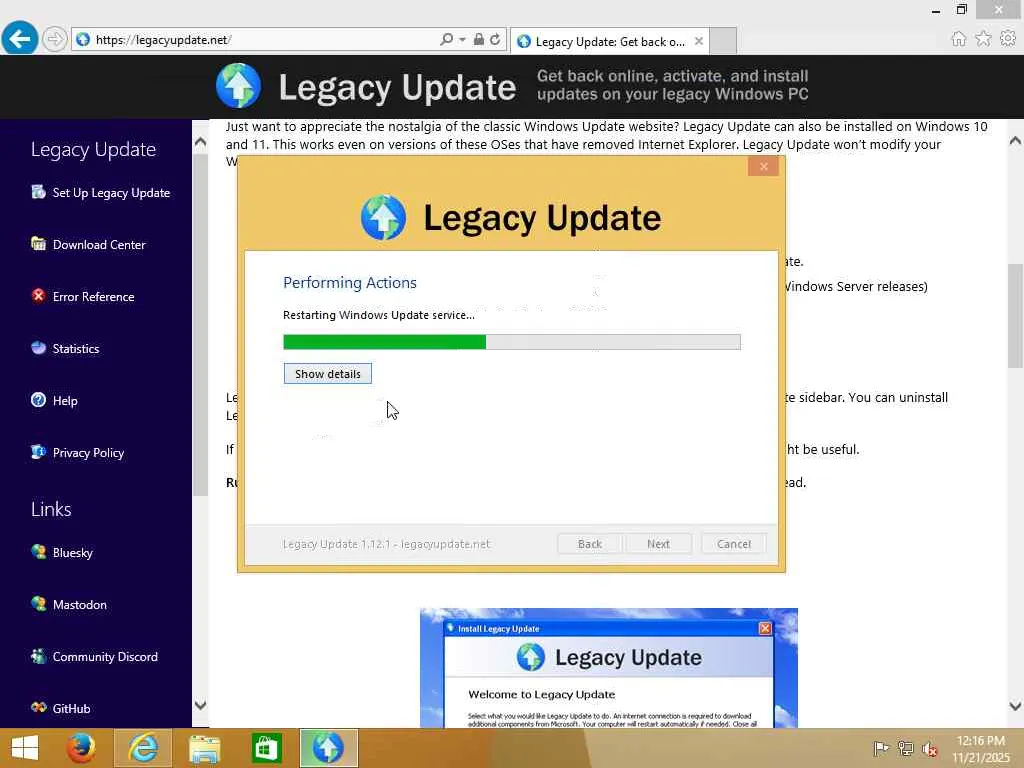Click the page scrollbar up arrow

(x=1015, y=140)
